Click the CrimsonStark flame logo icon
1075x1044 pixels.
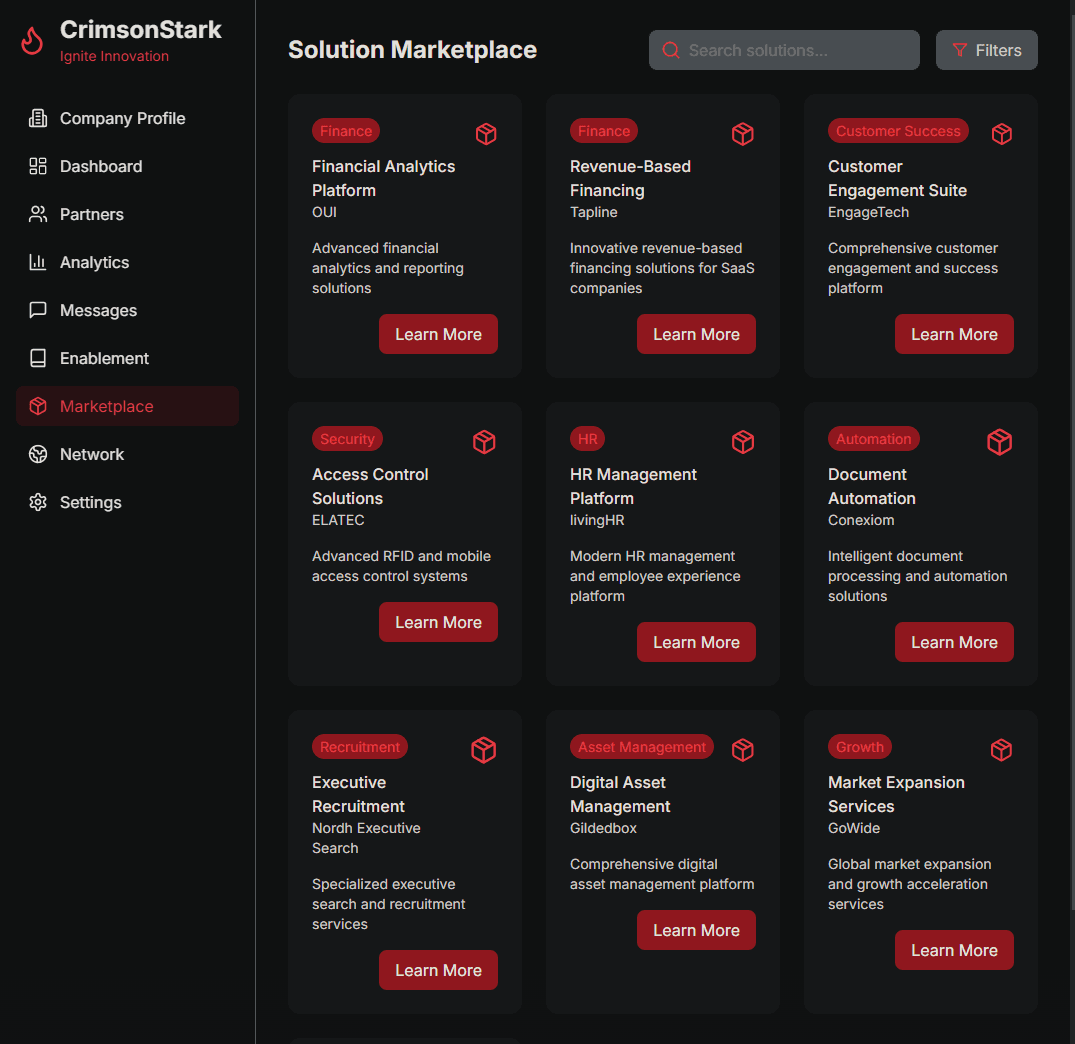(x=32, y=40)
